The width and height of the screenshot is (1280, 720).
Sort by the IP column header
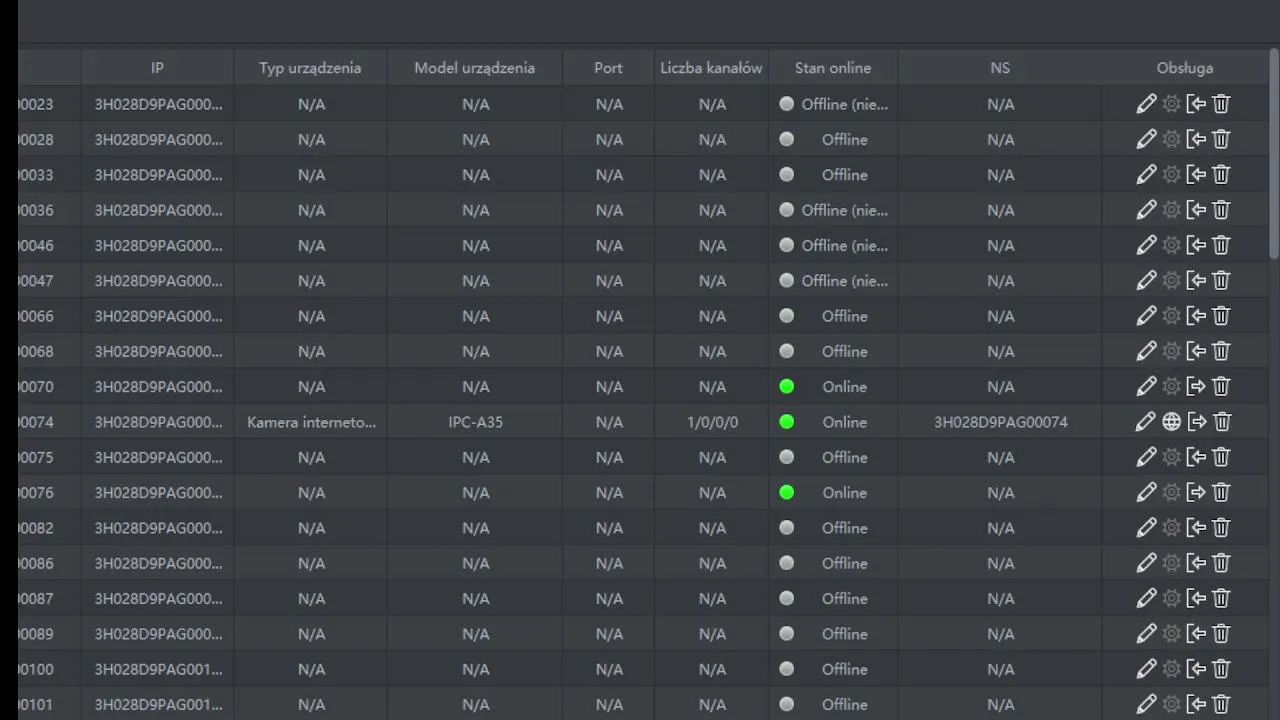[x=157, y=68]
